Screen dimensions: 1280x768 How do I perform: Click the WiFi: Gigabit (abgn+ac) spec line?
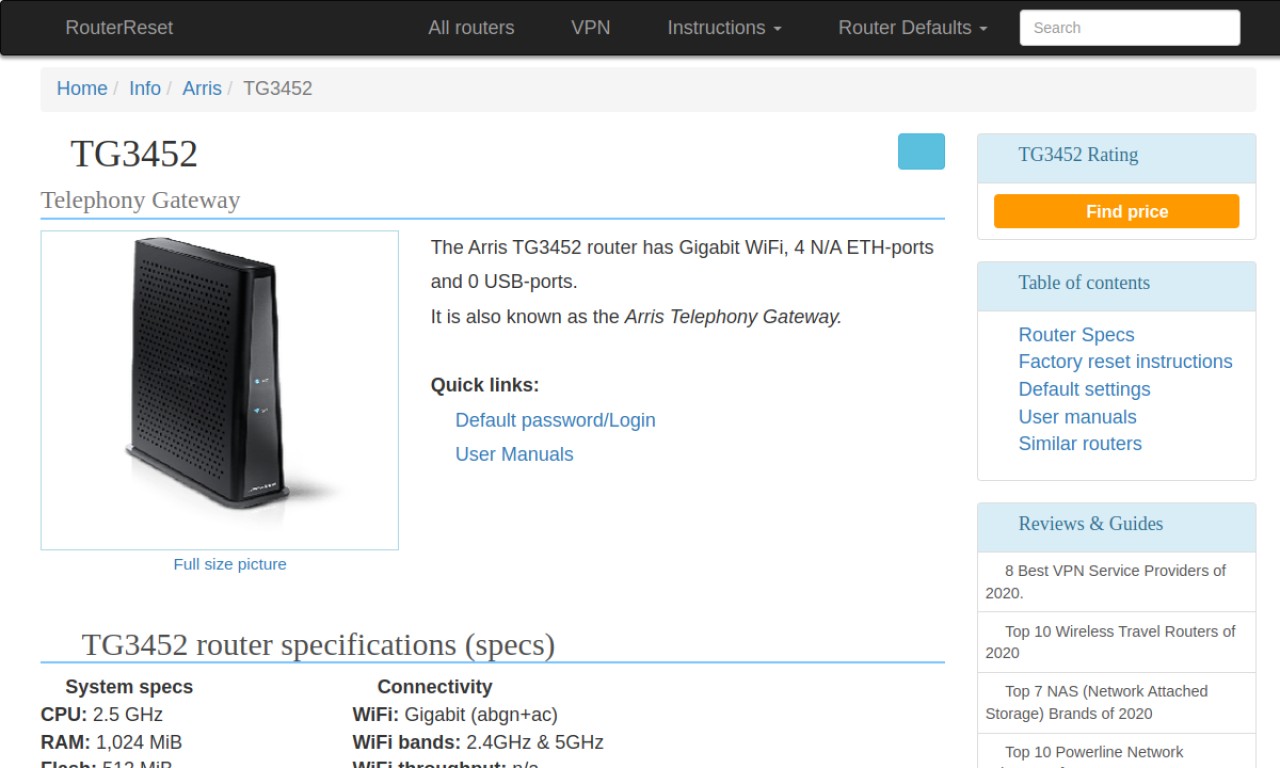click(x=455, y=715)
